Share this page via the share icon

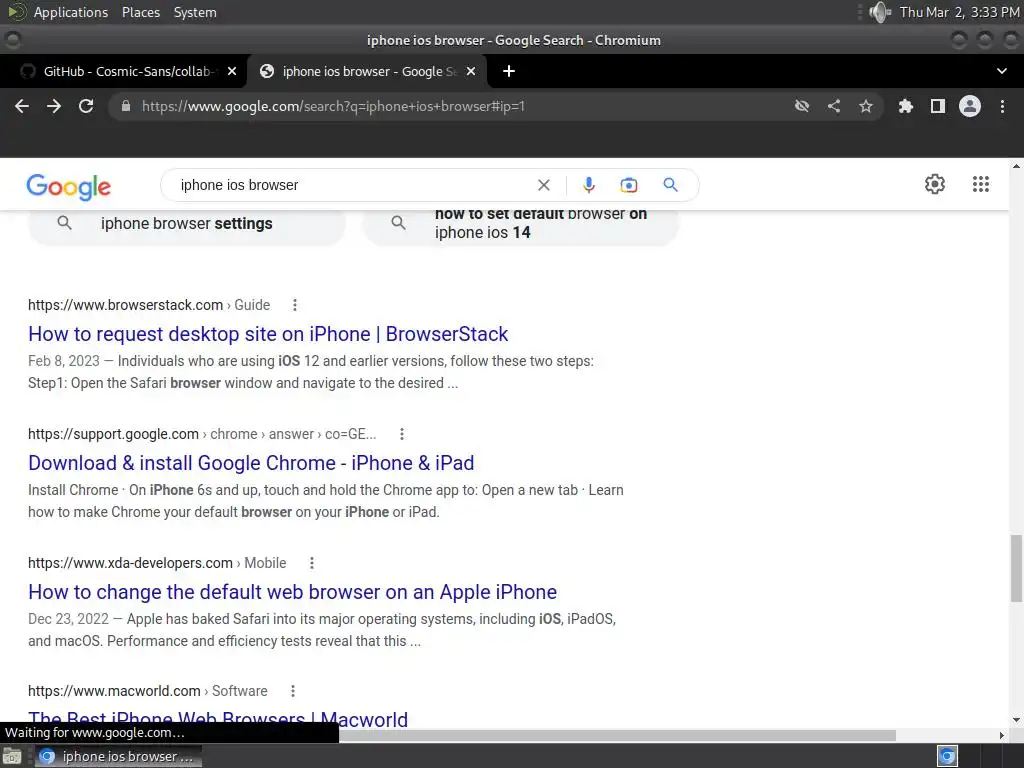[834, 106]
